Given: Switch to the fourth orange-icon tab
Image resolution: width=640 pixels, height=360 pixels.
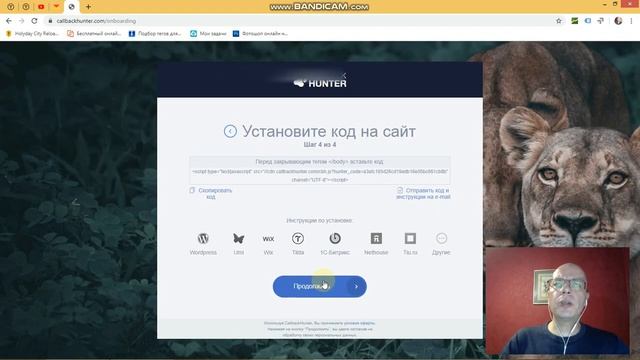Looking at the screenshot, I should [x=56, y=7].
